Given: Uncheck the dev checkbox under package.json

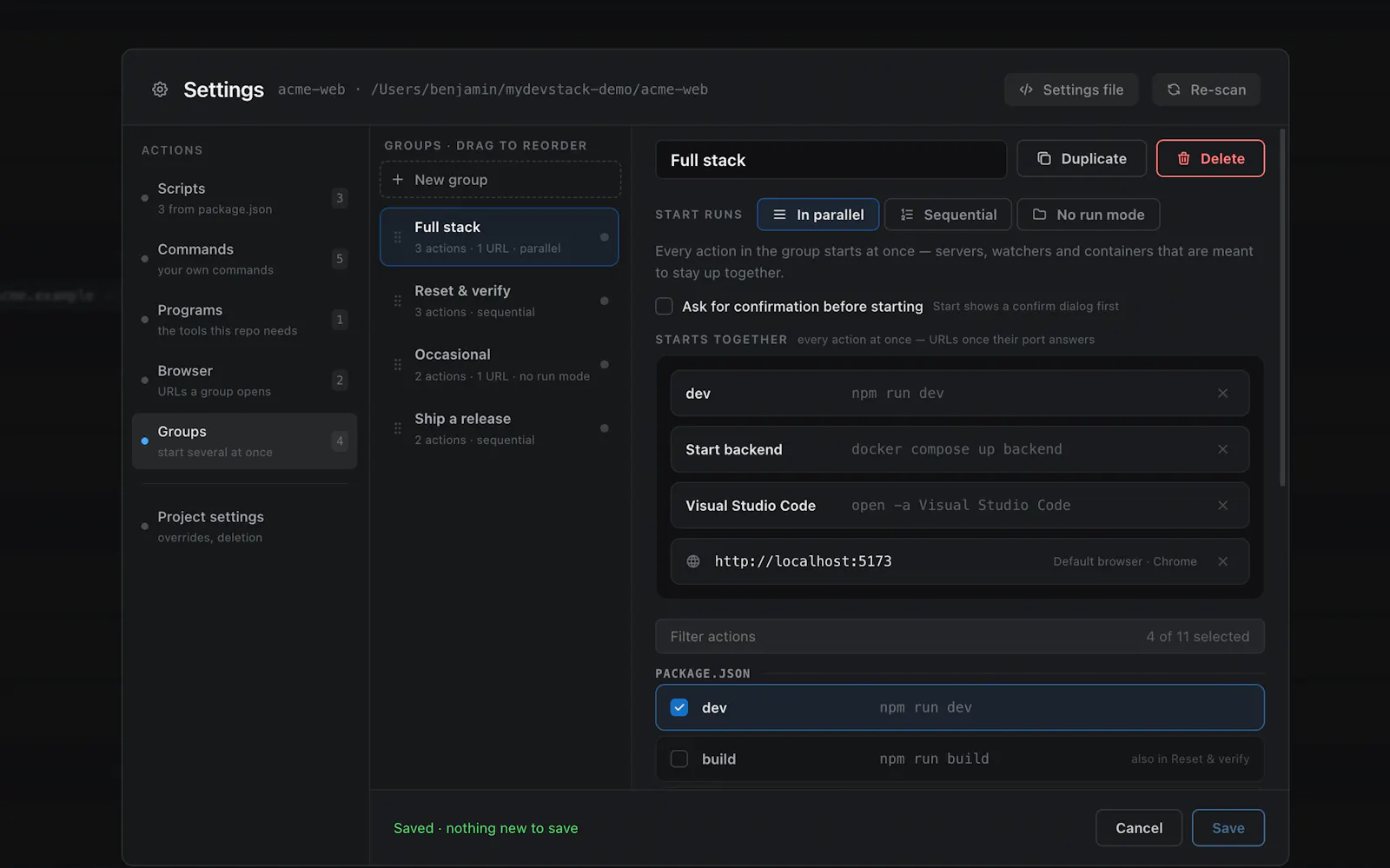Looking at the screenshot, I should pos(679,707).
